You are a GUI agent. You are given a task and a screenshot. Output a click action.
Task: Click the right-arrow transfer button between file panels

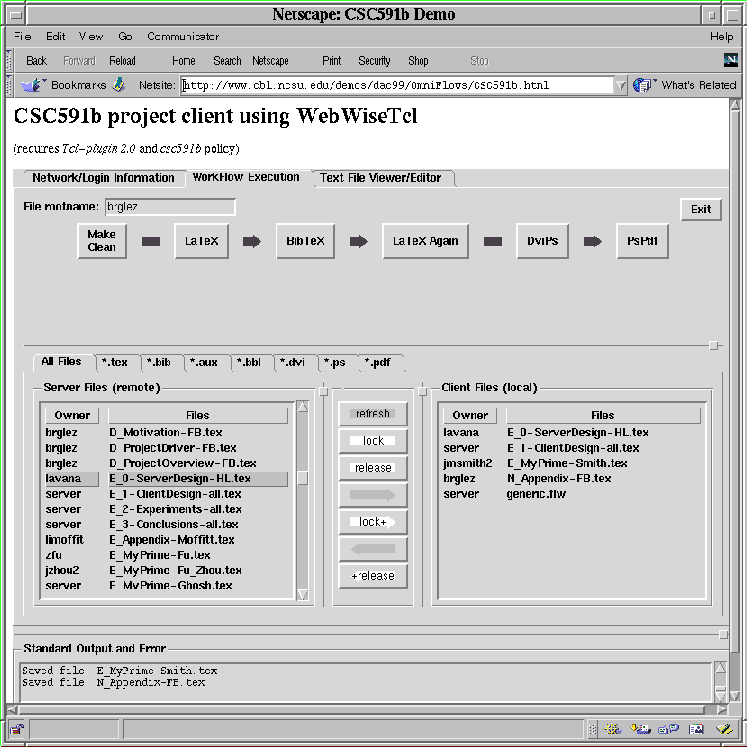373,495
